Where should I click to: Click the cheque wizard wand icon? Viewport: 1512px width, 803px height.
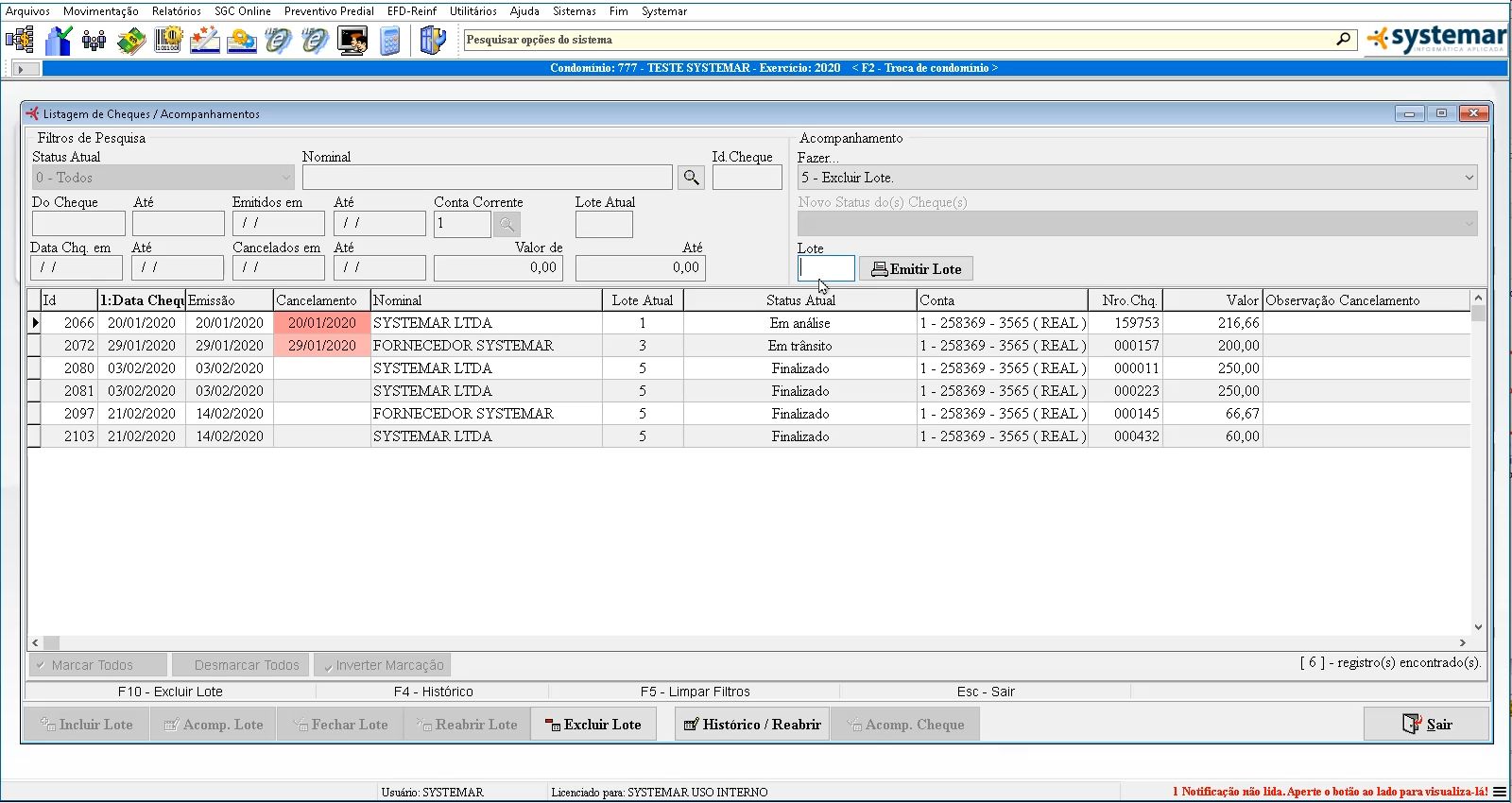tap(205, 41)
